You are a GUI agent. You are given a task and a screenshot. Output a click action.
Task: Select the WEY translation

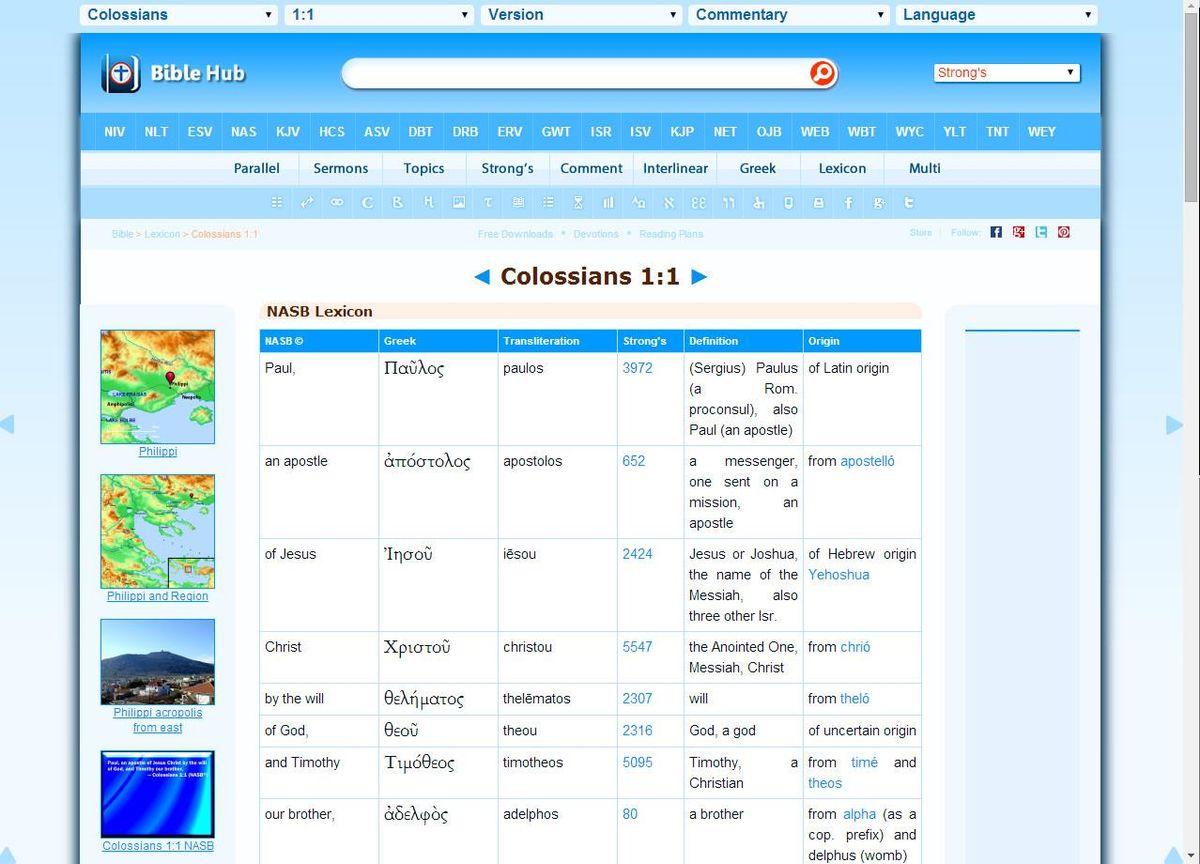[x=1042, y=131]
